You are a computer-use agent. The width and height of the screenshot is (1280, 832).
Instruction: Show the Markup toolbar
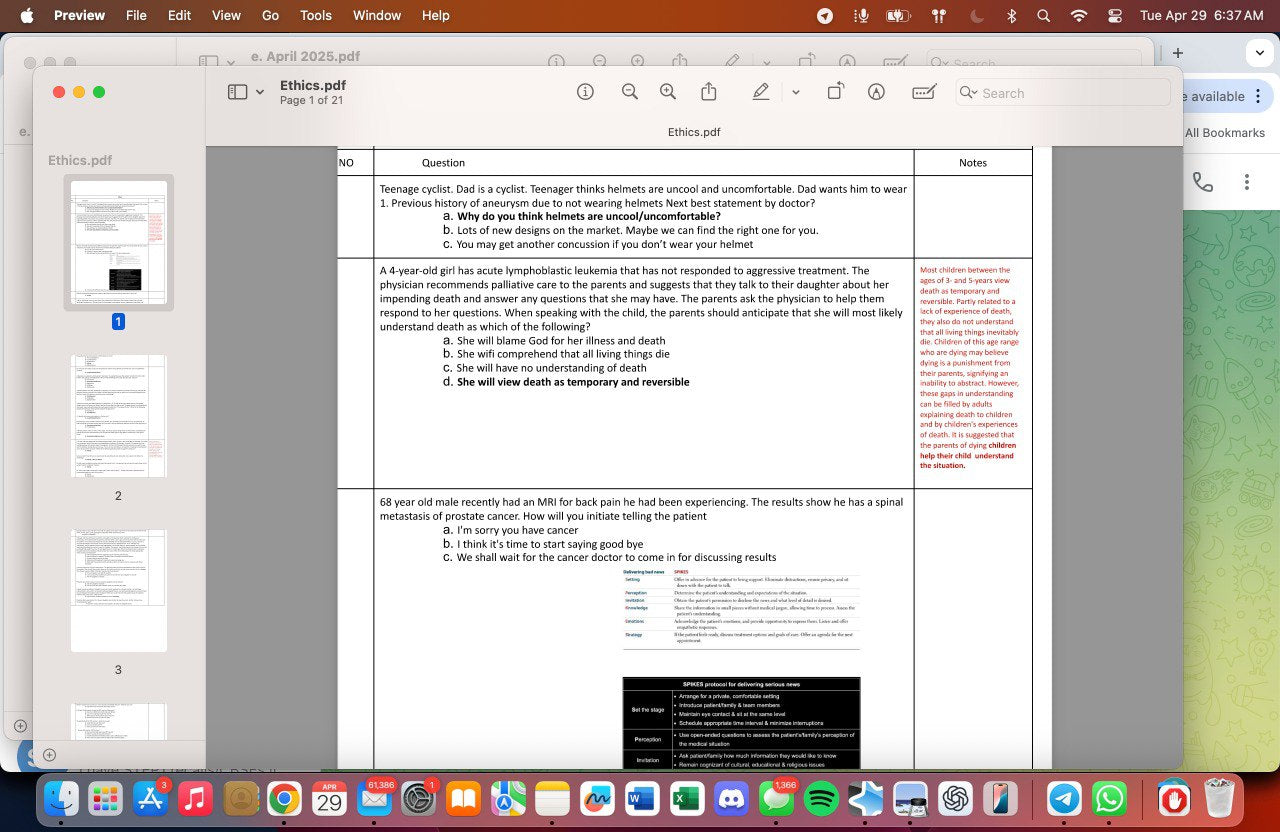pos(876,92)
